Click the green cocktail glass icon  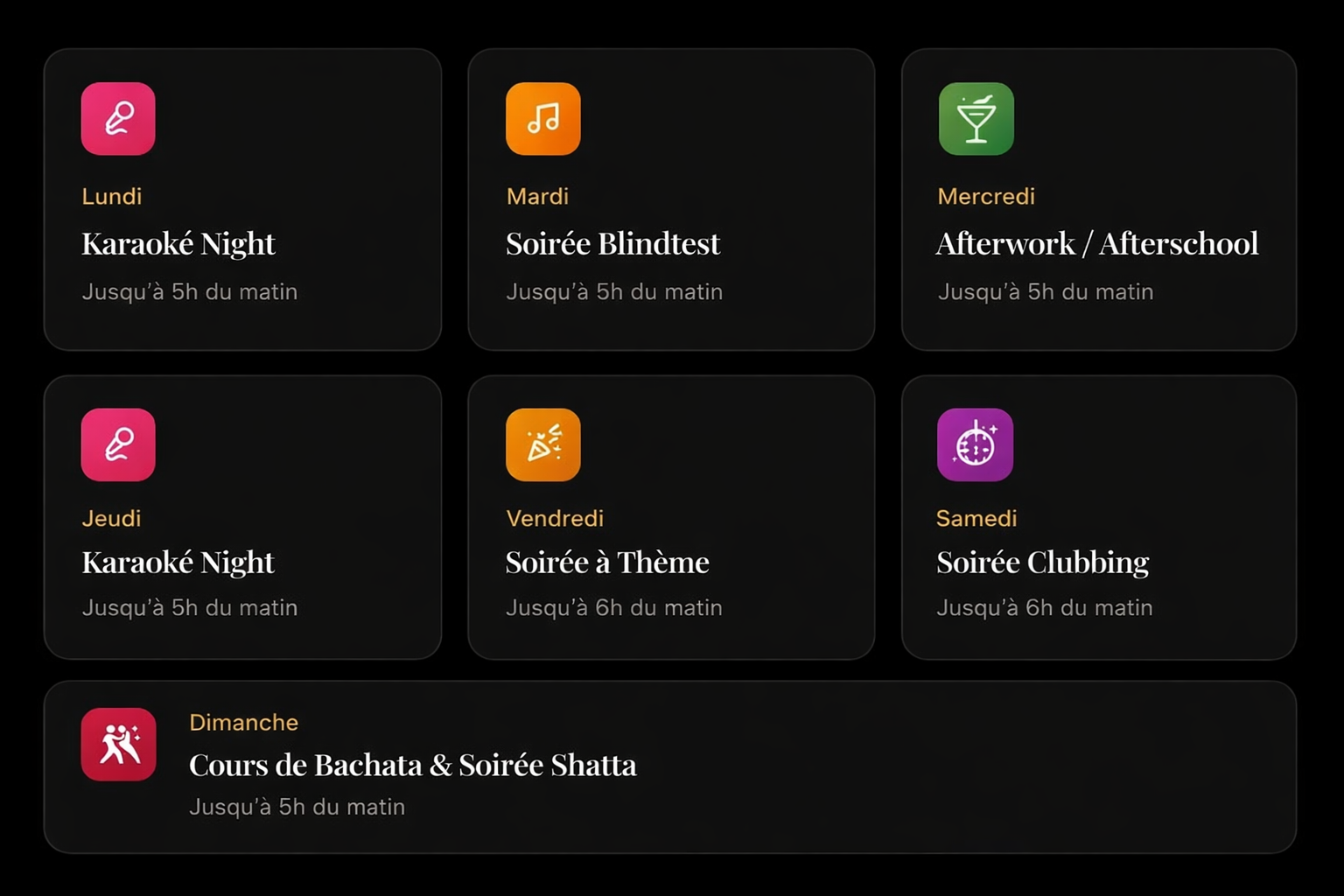(x=976, y=119)
